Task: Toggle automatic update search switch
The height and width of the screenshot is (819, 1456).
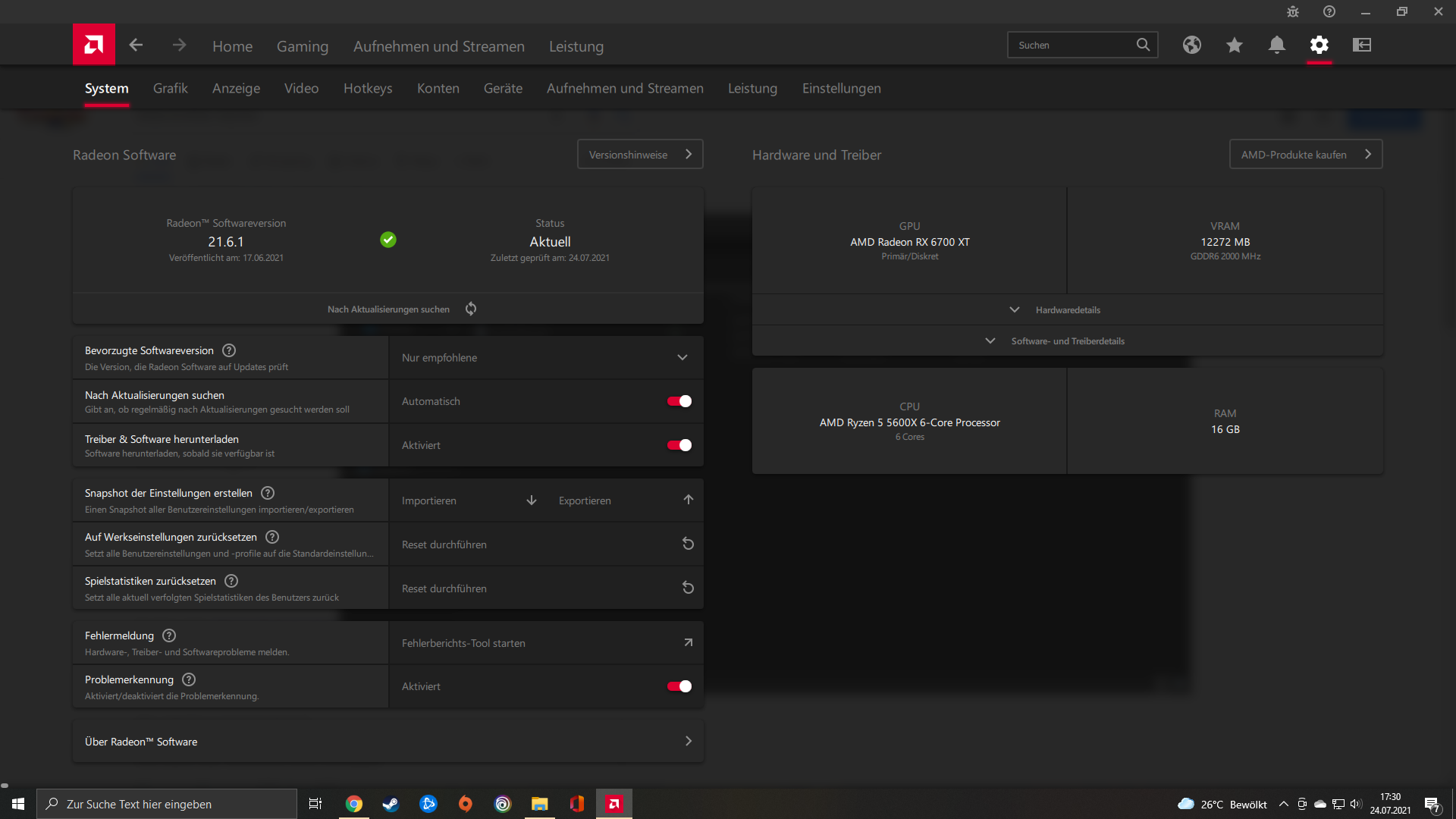Action: tap(679, 401)
